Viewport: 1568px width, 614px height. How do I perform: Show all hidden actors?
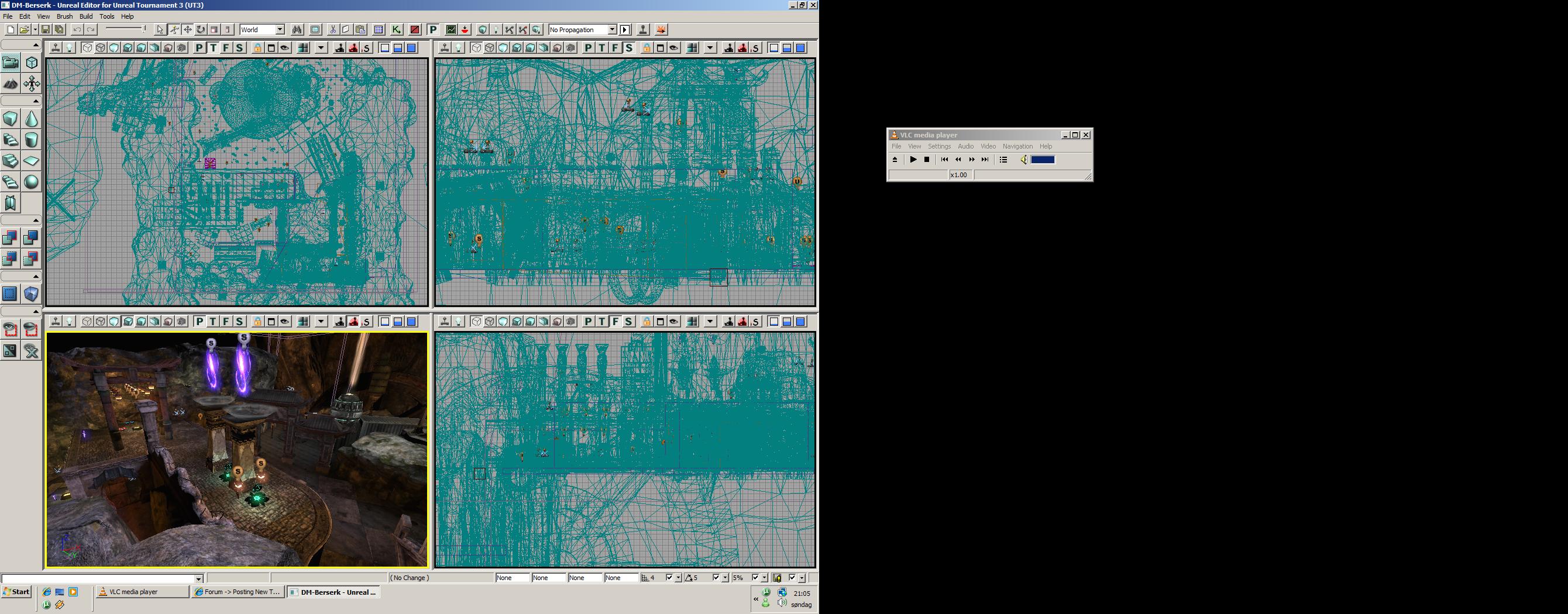(31, 350)
